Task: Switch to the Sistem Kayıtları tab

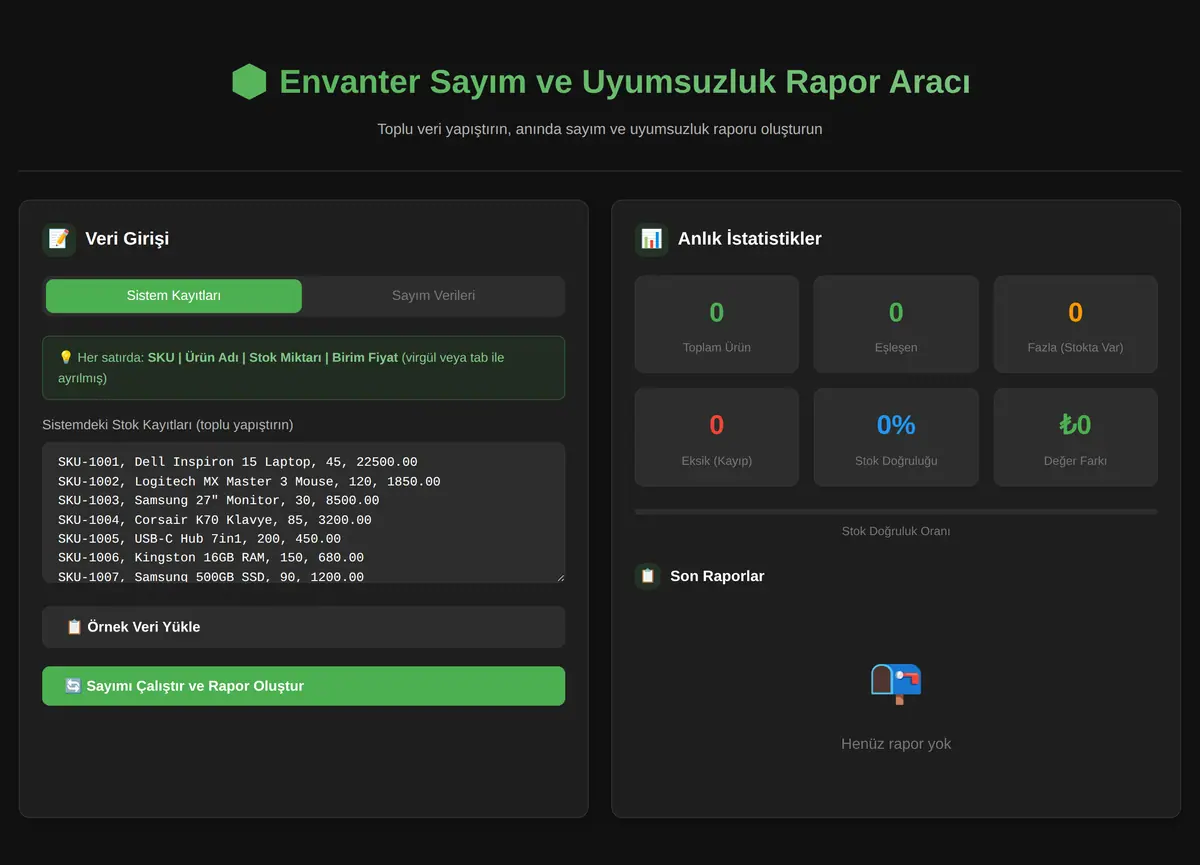Action: 174,296
